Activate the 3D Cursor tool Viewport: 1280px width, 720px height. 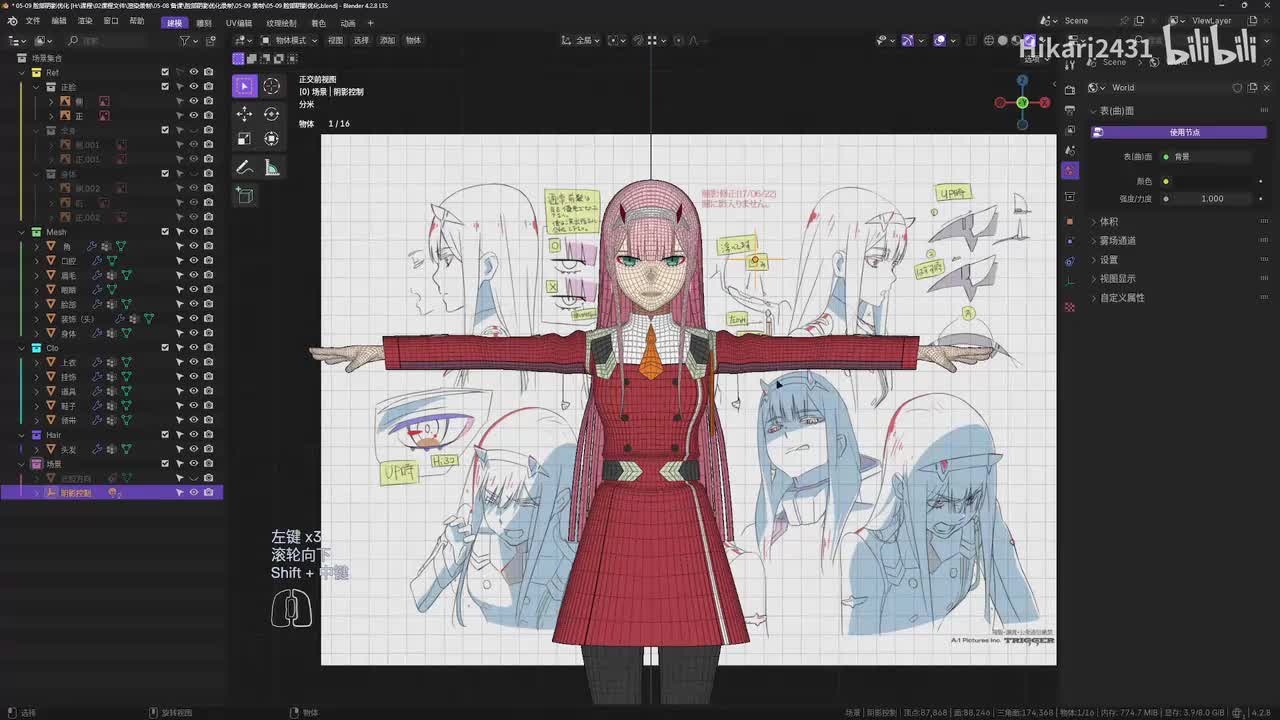[x=271, y=86]
